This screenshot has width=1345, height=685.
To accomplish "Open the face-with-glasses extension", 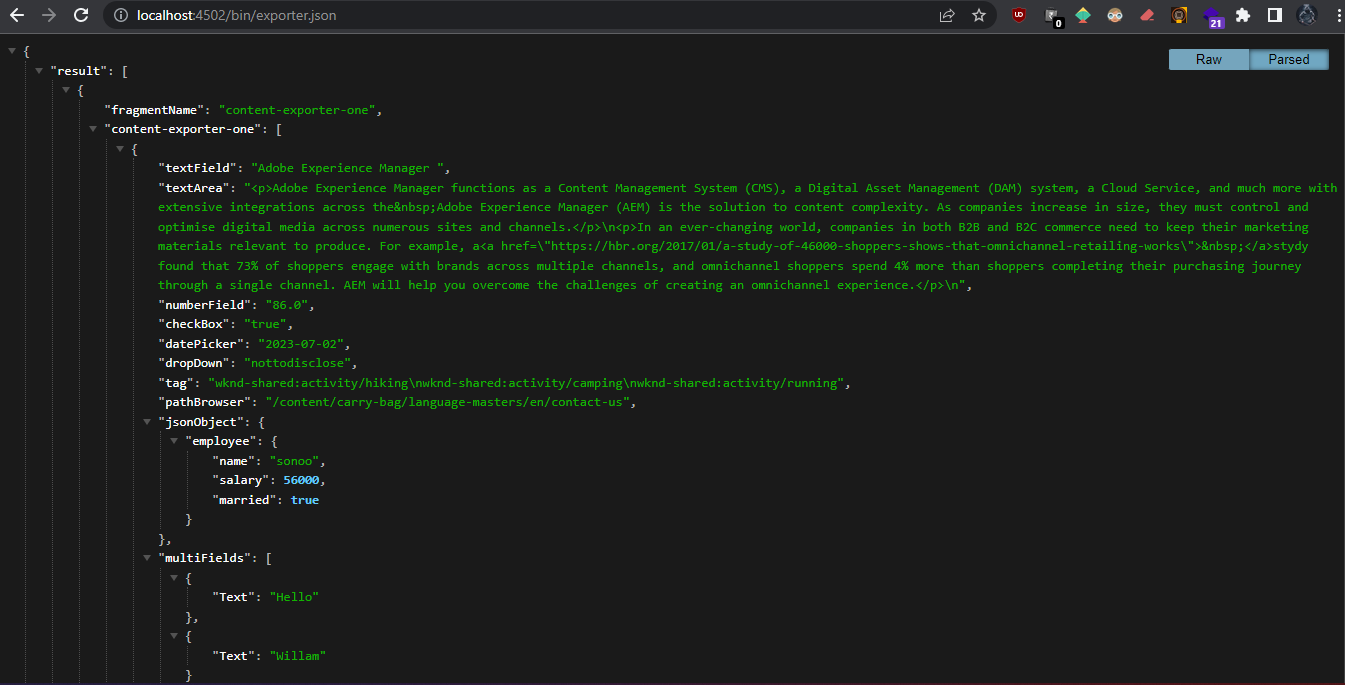I will point(1115,15).
